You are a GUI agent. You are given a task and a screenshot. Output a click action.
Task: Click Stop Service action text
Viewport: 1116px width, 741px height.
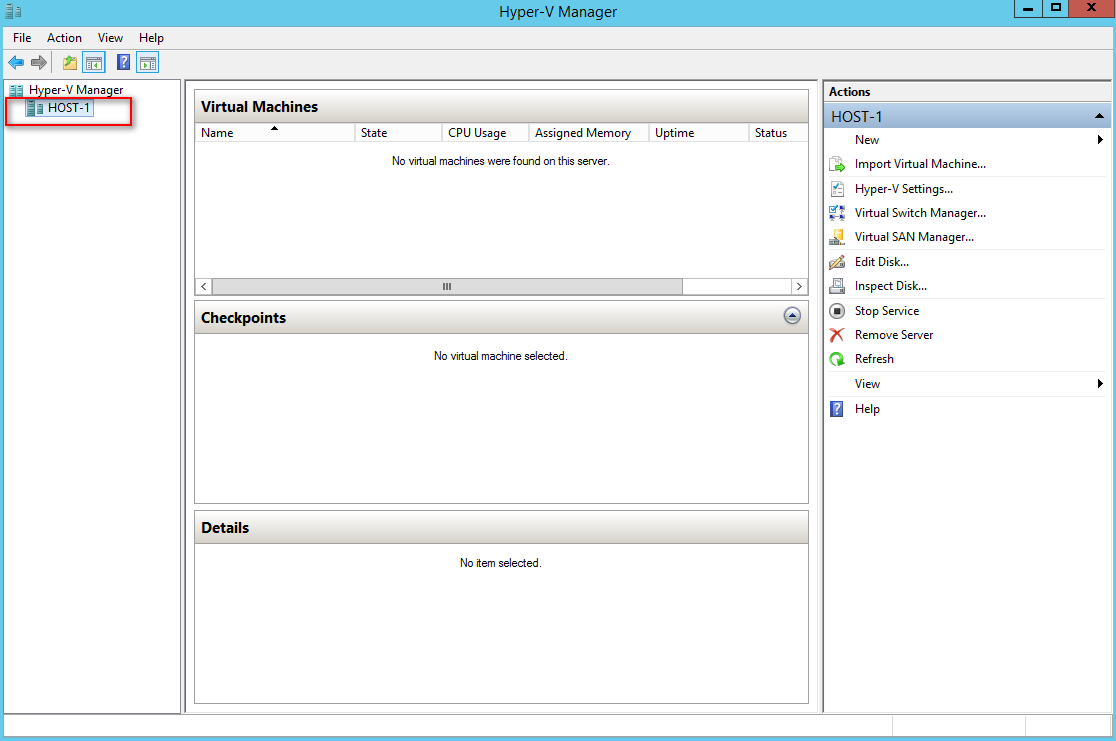887,311
